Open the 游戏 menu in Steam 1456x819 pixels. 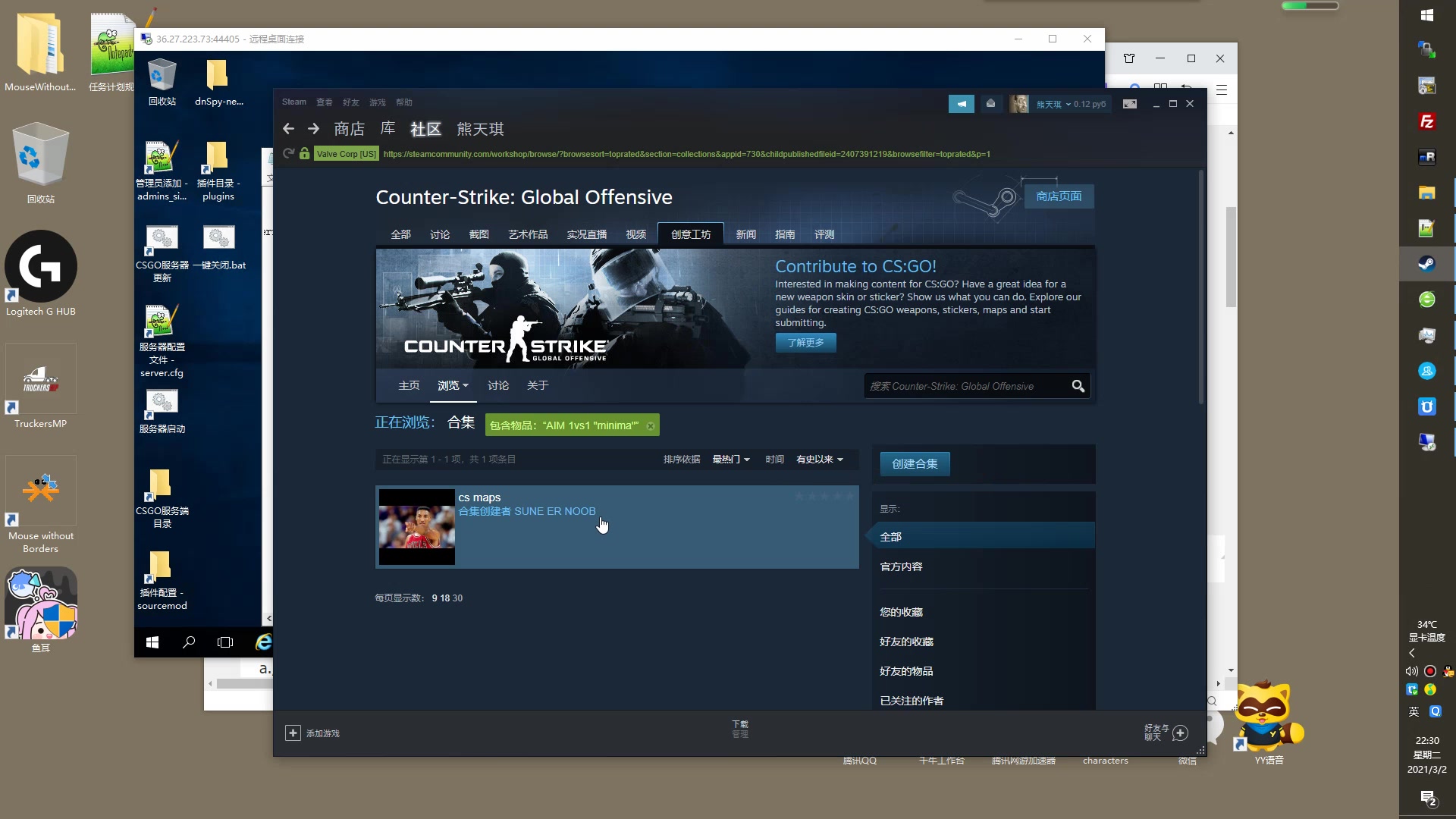(378, 102)
